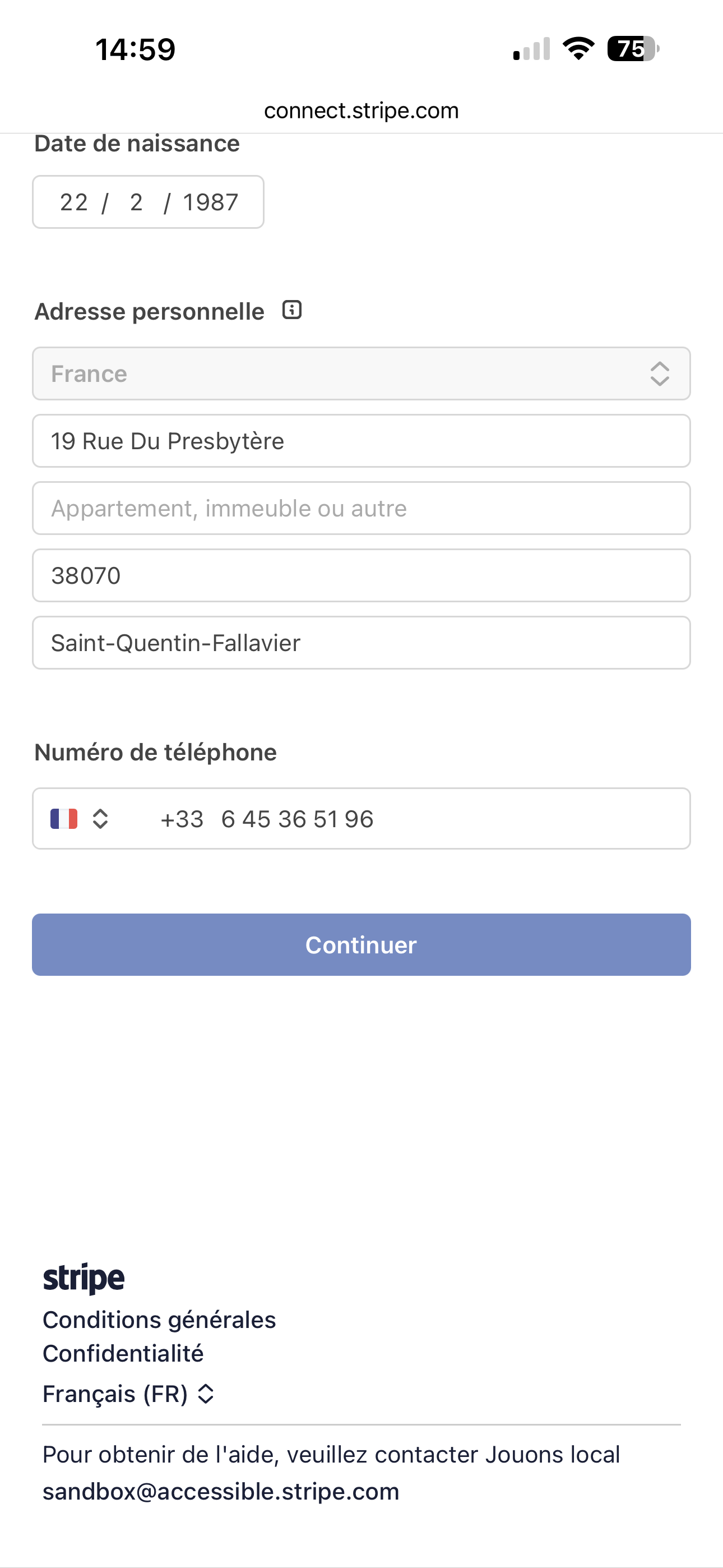This screenshot has height=1568, width=723.
Task: Open the Conditions générales link
Action: (159, 1320)
